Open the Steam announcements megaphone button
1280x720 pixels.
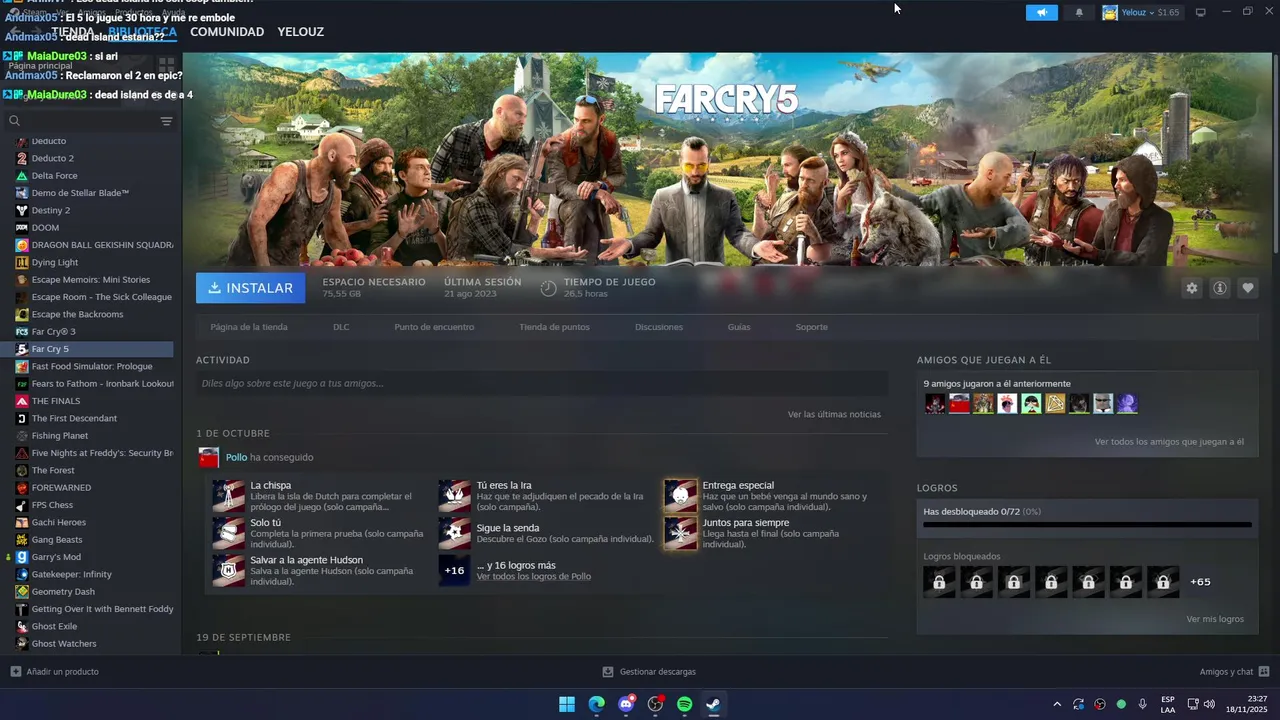tap(1041, 13)
